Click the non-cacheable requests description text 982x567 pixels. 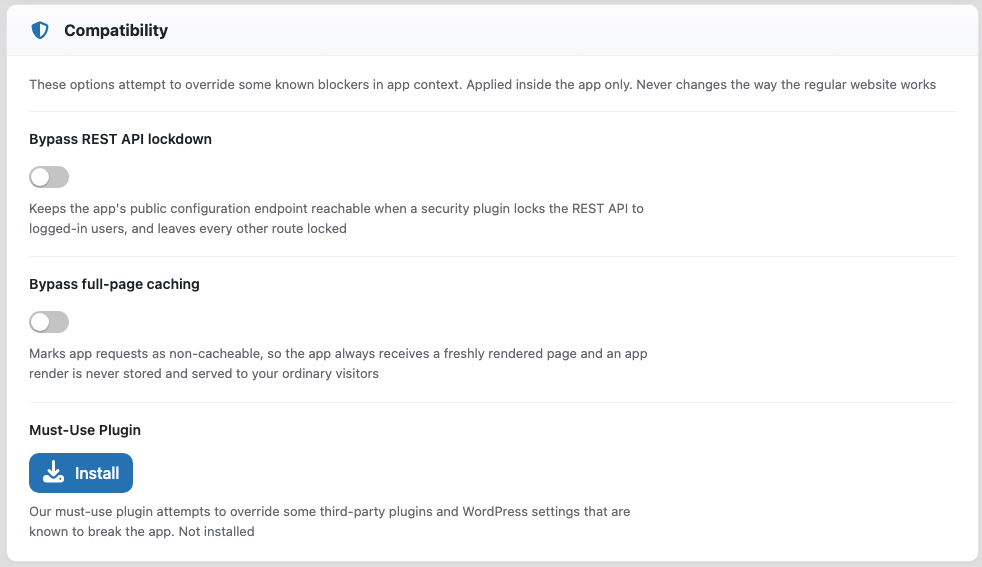[338, 363]
